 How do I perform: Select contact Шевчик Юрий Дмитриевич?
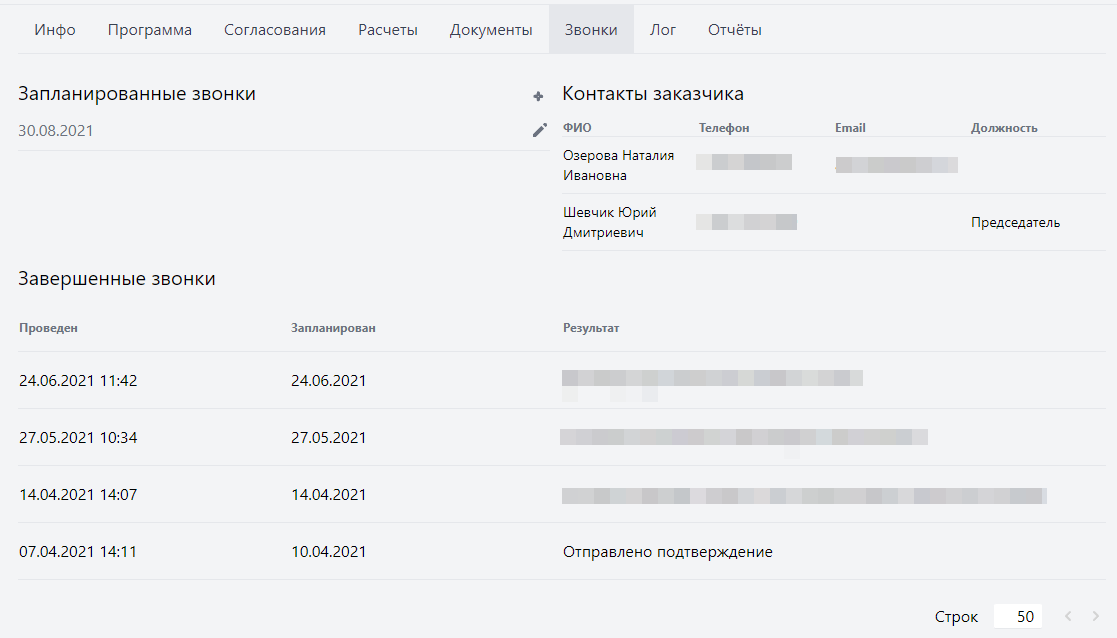[x=610, y=222]
